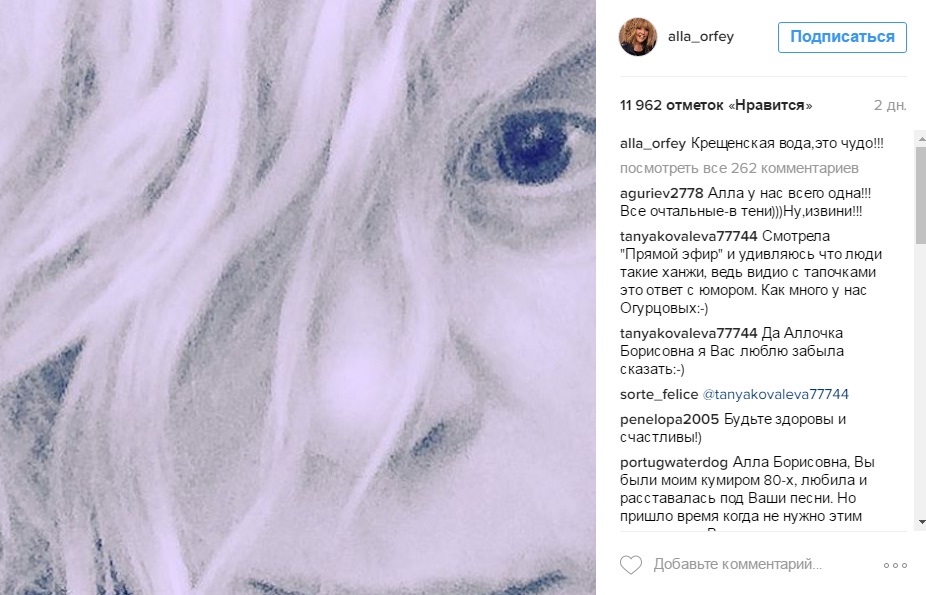Like the post with the heart icon

(x=631, y=565)
